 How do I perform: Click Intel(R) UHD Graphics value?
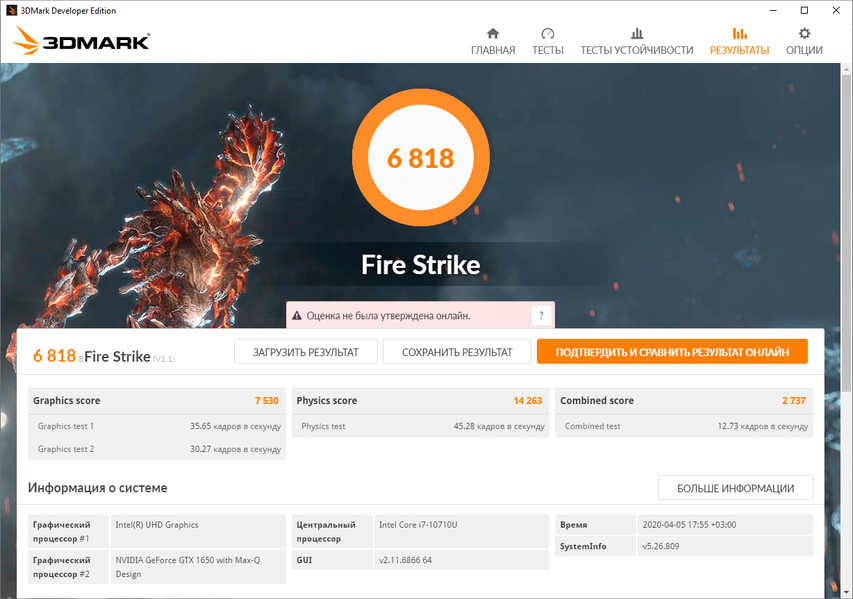[x=157, y=524]
